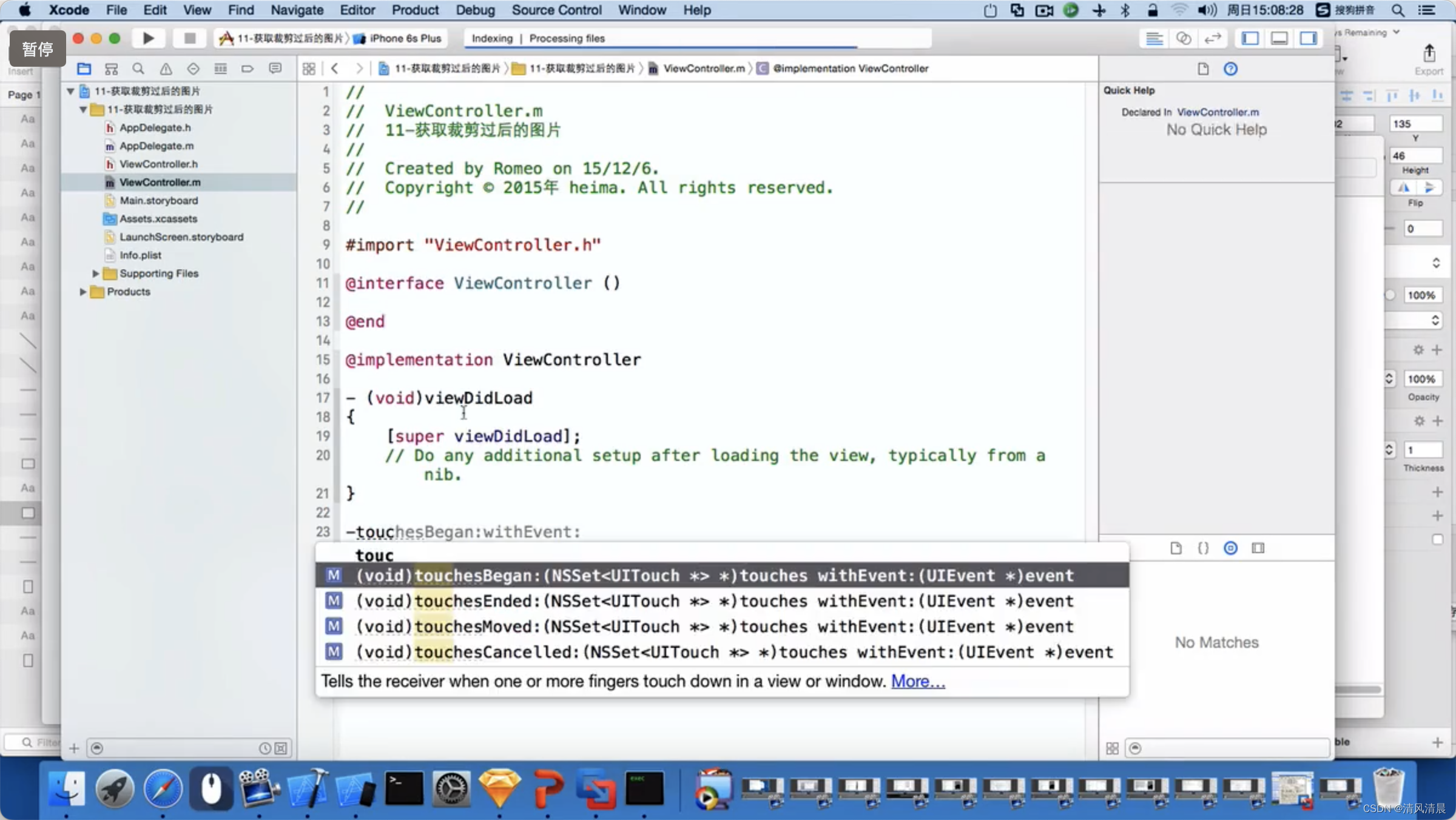Select AppDelegate.m in navigator
Screen dimensions: 1456x820
point(157,146)
